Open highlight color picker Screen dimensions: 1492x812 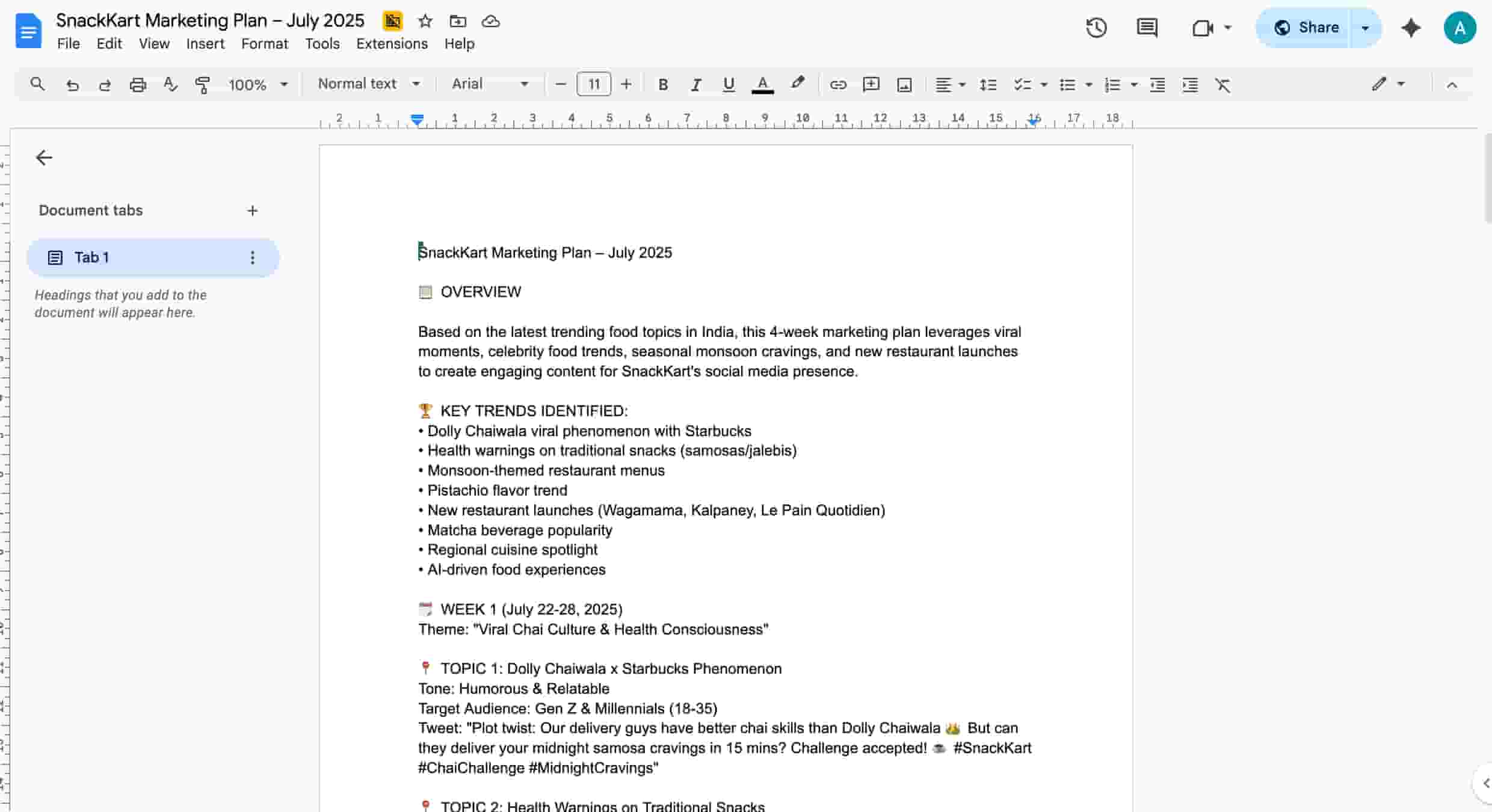(798, 84)
